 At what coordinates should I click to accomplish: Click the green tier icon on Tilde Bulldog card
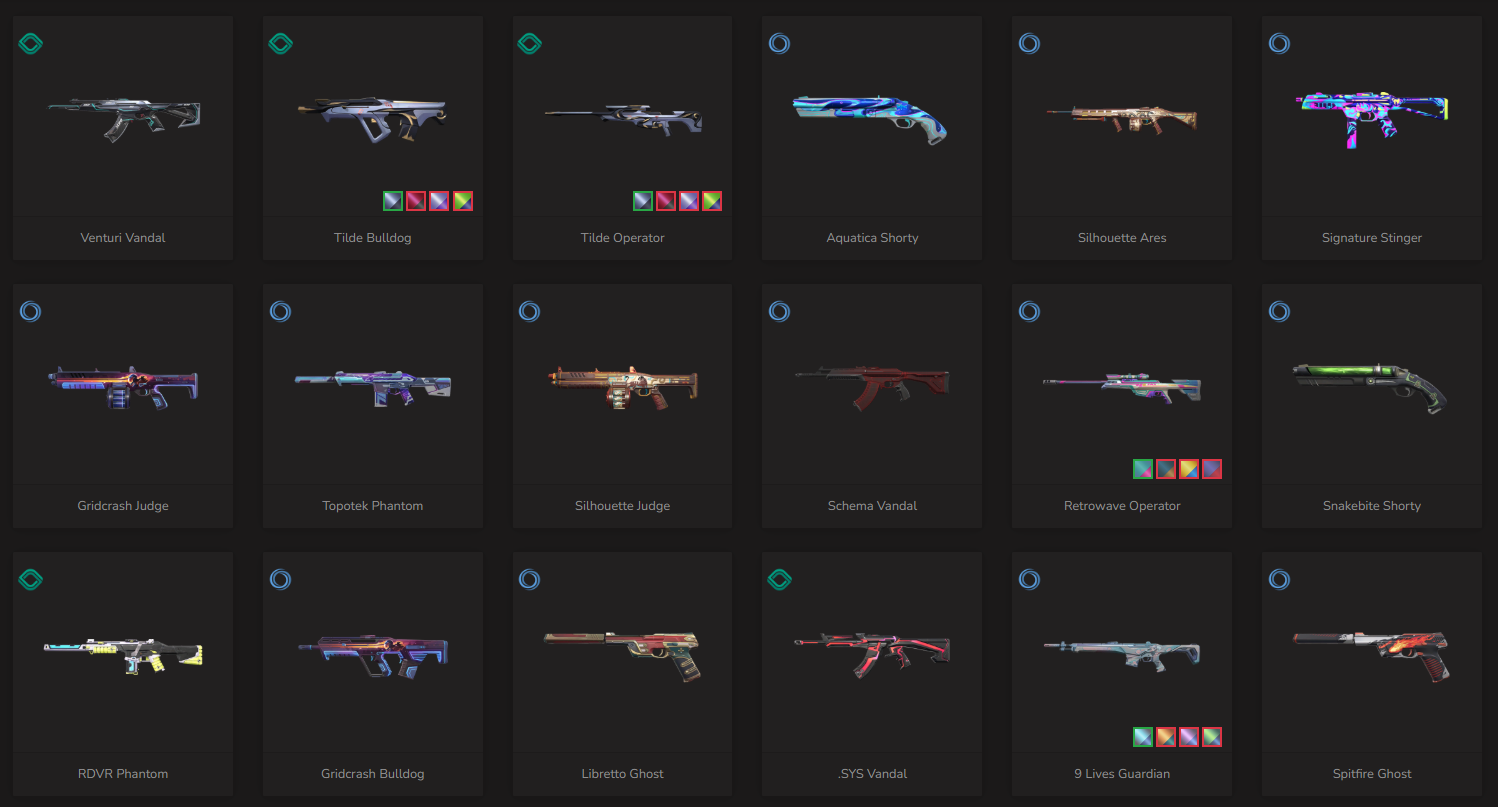click(x=281, y=44)
